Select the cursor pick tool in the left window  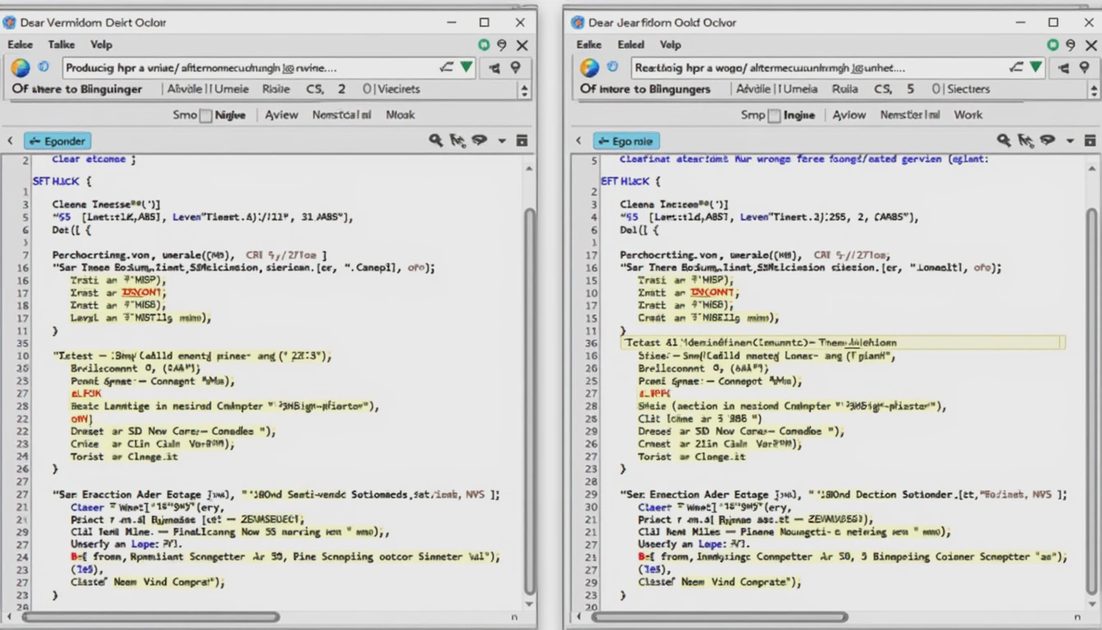(x=458, y=141)
